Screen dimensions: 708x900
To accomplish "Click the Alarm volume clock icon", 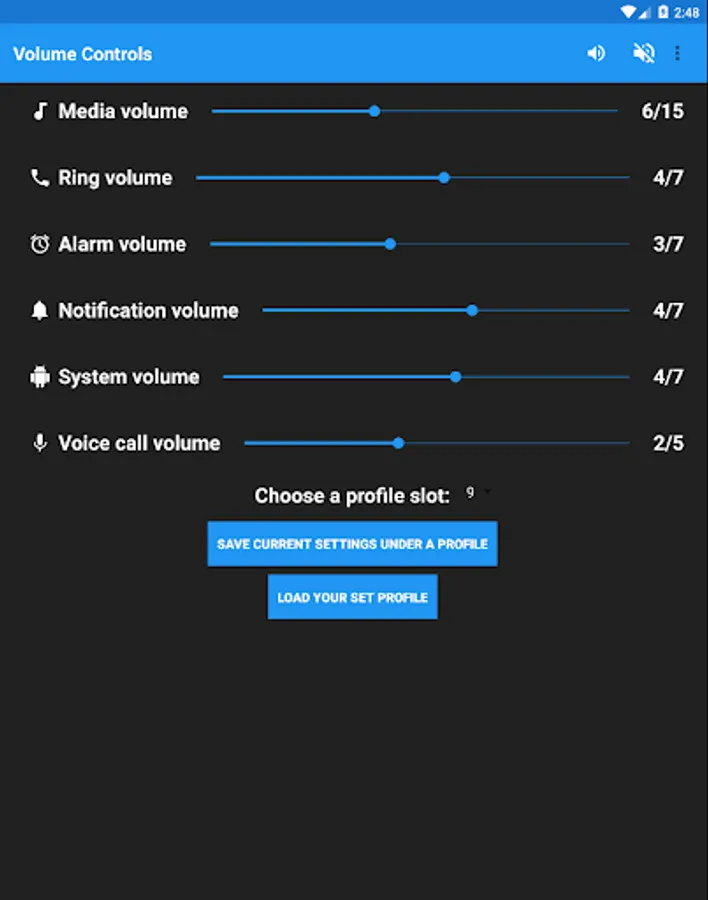I will 40,244.
